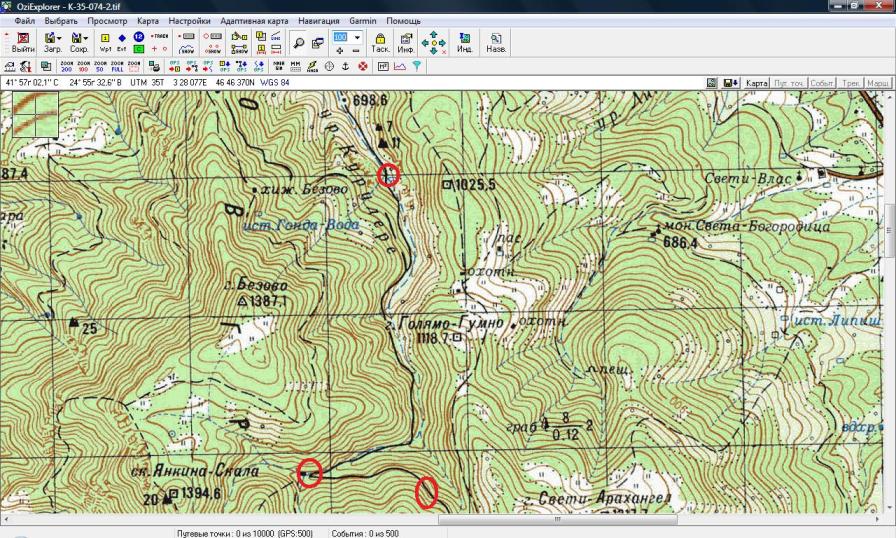Open the Garmin menu
This screenshot has height=538, width=896.
point(362,20)
